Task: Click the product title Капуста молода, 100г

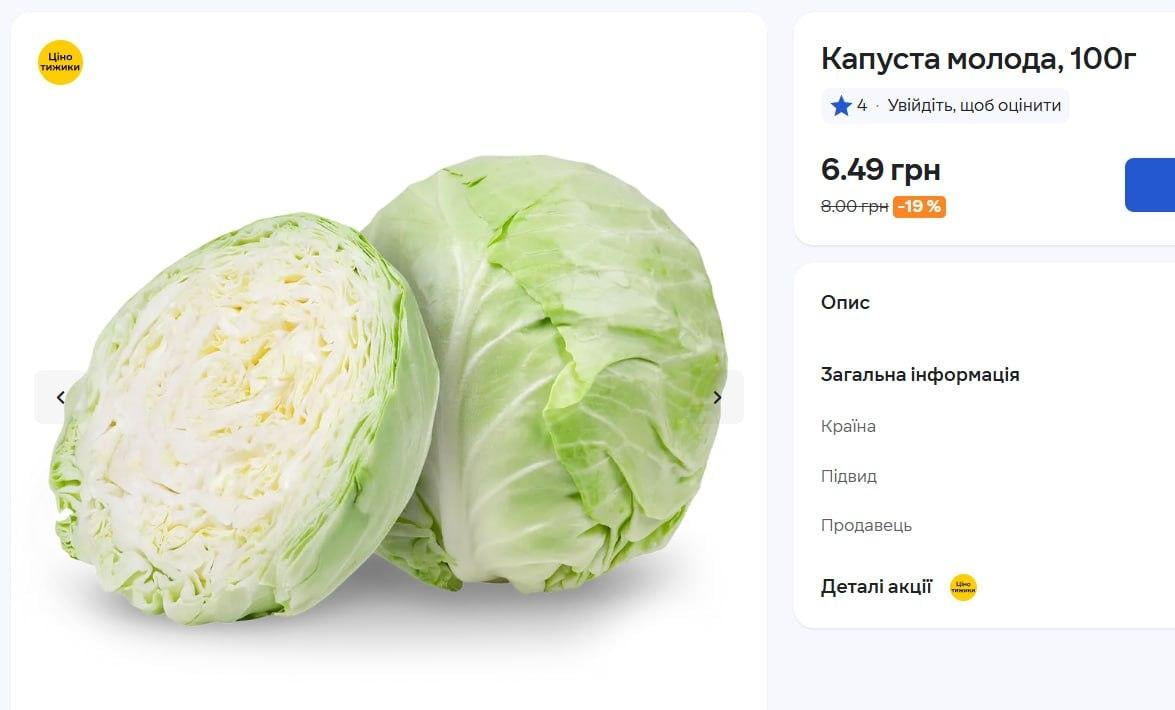Action: [977, 59]
